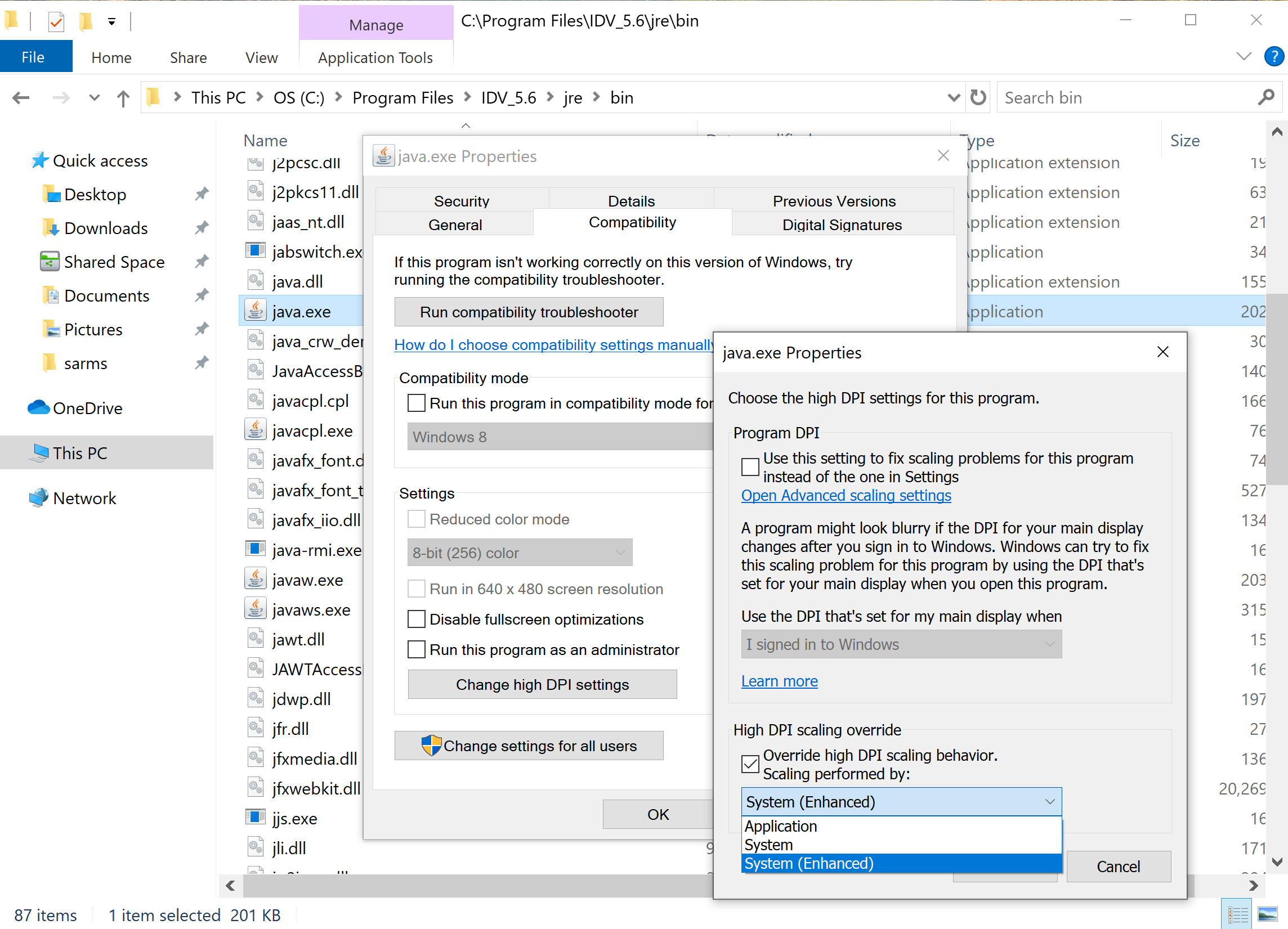Viewport: 1288px width, 929px height.
Task: Click the Refresh icon beside address bar
Action: point(978,97)
